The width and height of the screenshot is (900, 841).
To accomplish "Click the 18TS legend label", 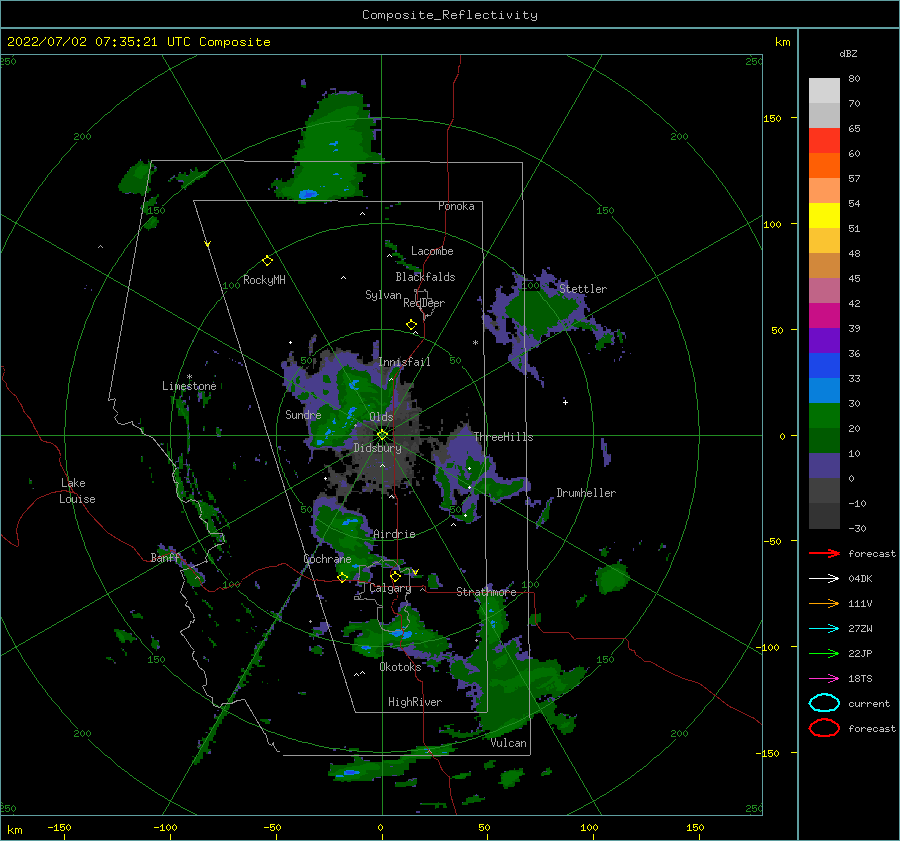I will pyautogui.click(x=860, y=679).
